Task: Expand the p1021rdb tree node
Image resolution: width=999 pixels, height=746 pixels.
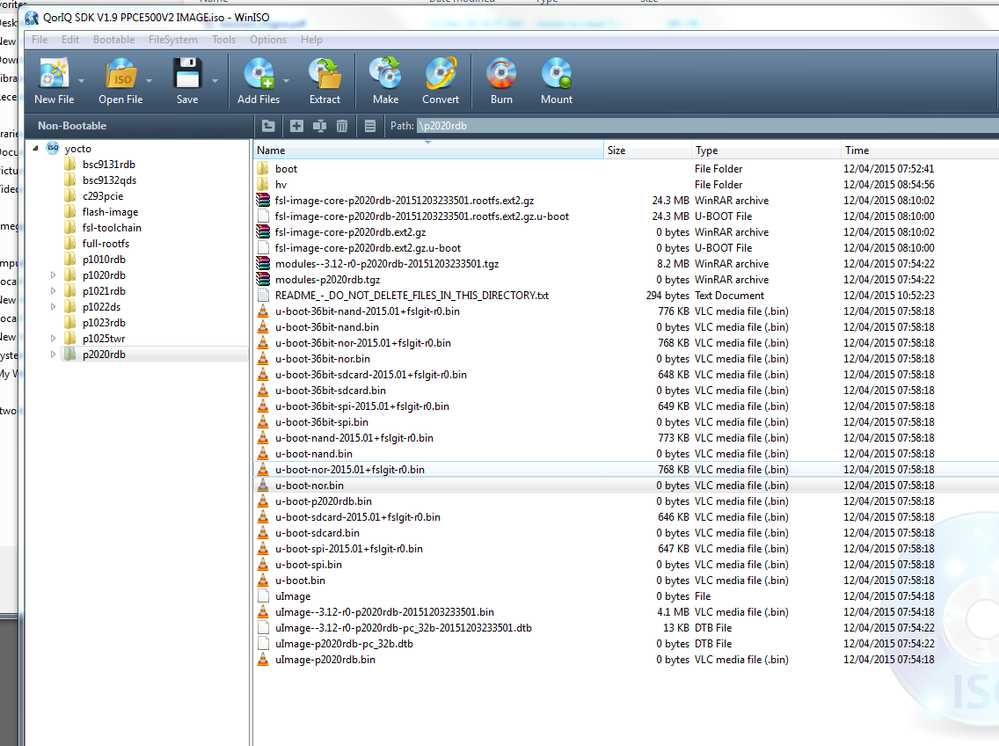Action: point(53,291)
